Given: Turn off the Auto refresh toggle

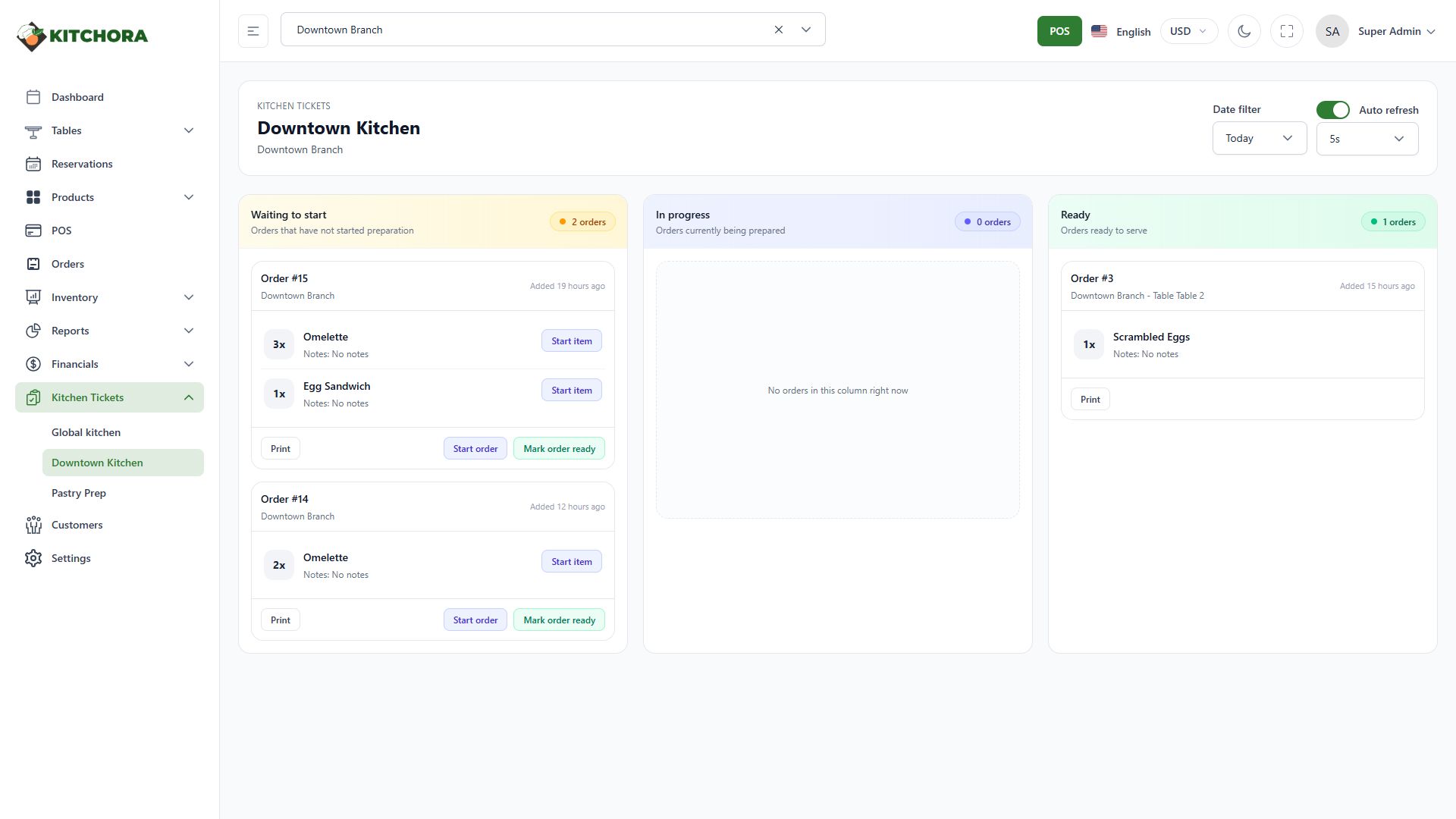Looking at the screenshot, I should pos(1332,110).
